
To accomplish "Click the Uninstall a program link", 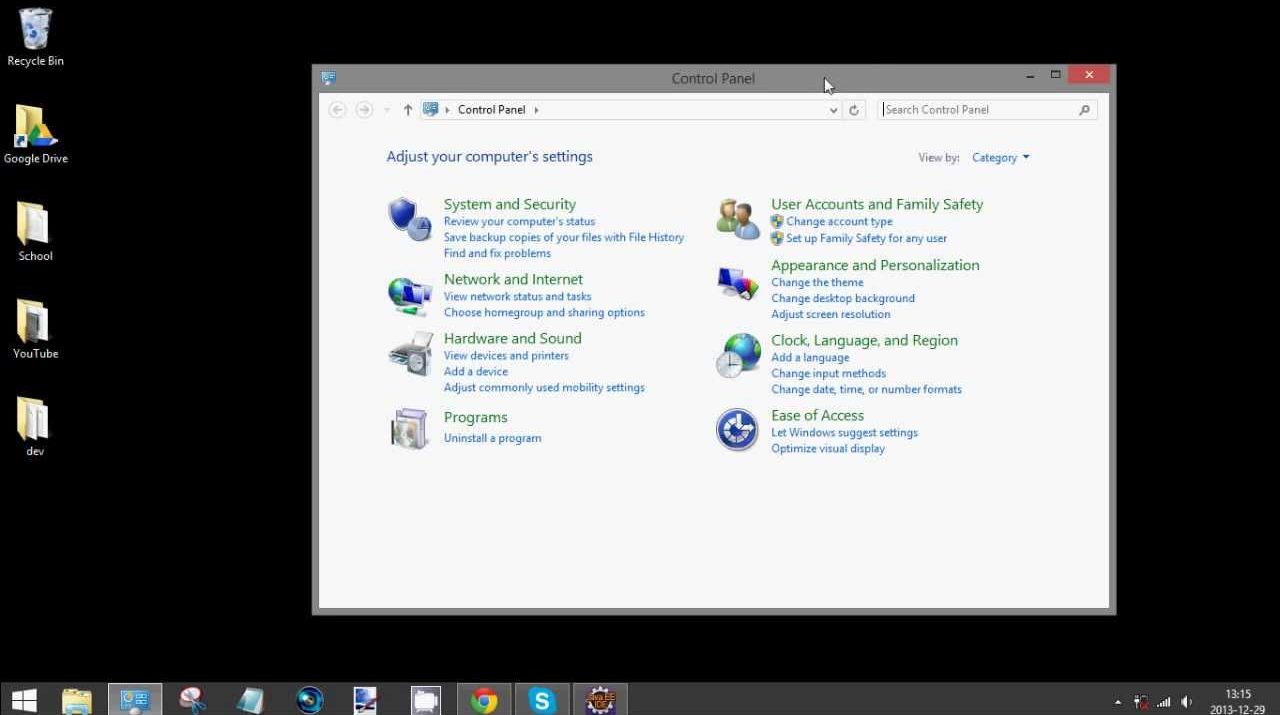I will tap(492, 438).
